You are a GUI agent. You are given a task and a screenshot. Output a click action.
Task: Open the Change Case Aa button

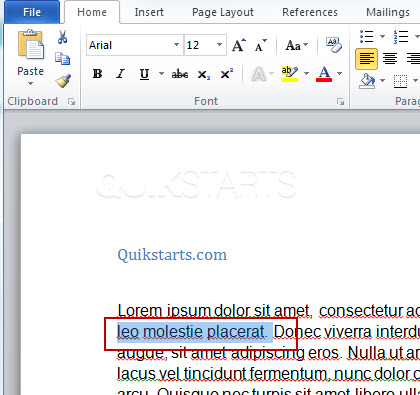coord(296,45)
